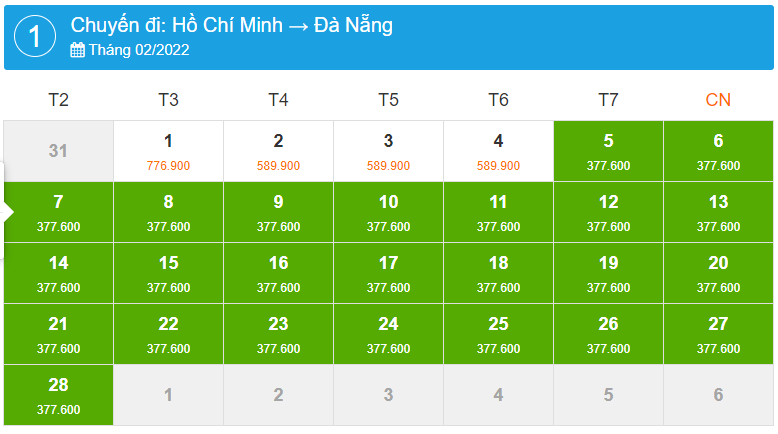Screen dimensions: 778x434
Task: Click the circled number 1 step icon
Action: click(x=35, y=37)
